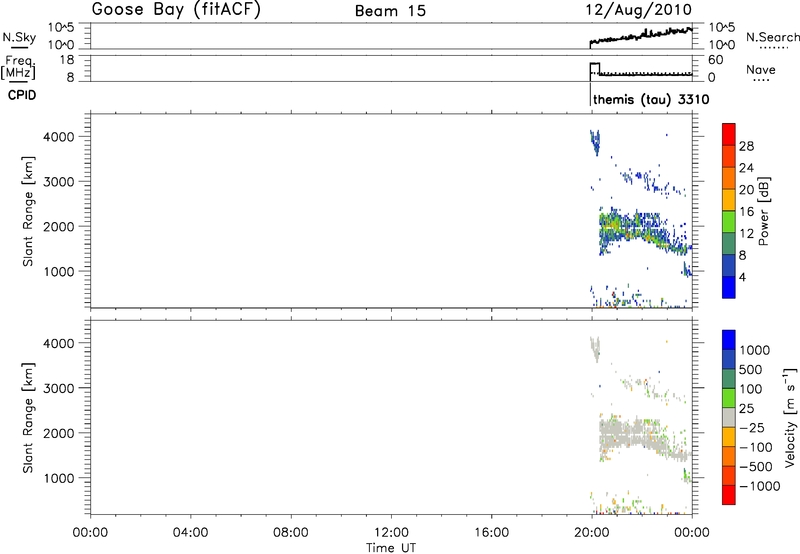Click the 'Velocity [m s⁻¹]' colorbar title
Viewport: 800px width, 554px height.
pos(790,417)
